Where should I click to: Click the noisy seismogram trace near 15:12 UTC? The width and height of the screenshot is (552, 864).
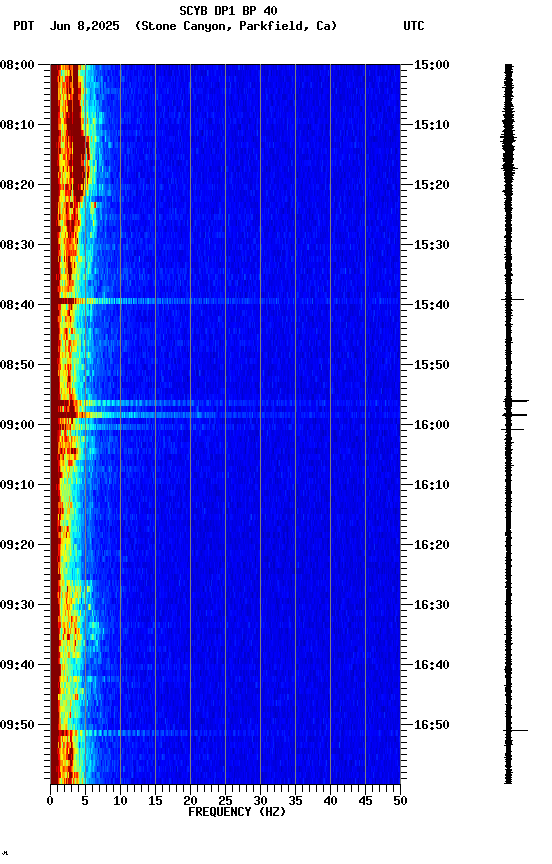tap(508, 138)
